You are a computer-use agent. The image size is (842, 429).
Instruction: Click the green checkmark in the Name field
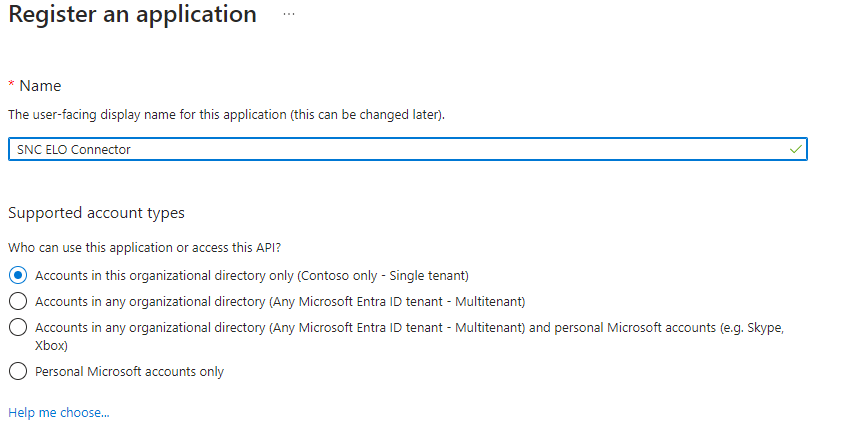coord(795,149)
